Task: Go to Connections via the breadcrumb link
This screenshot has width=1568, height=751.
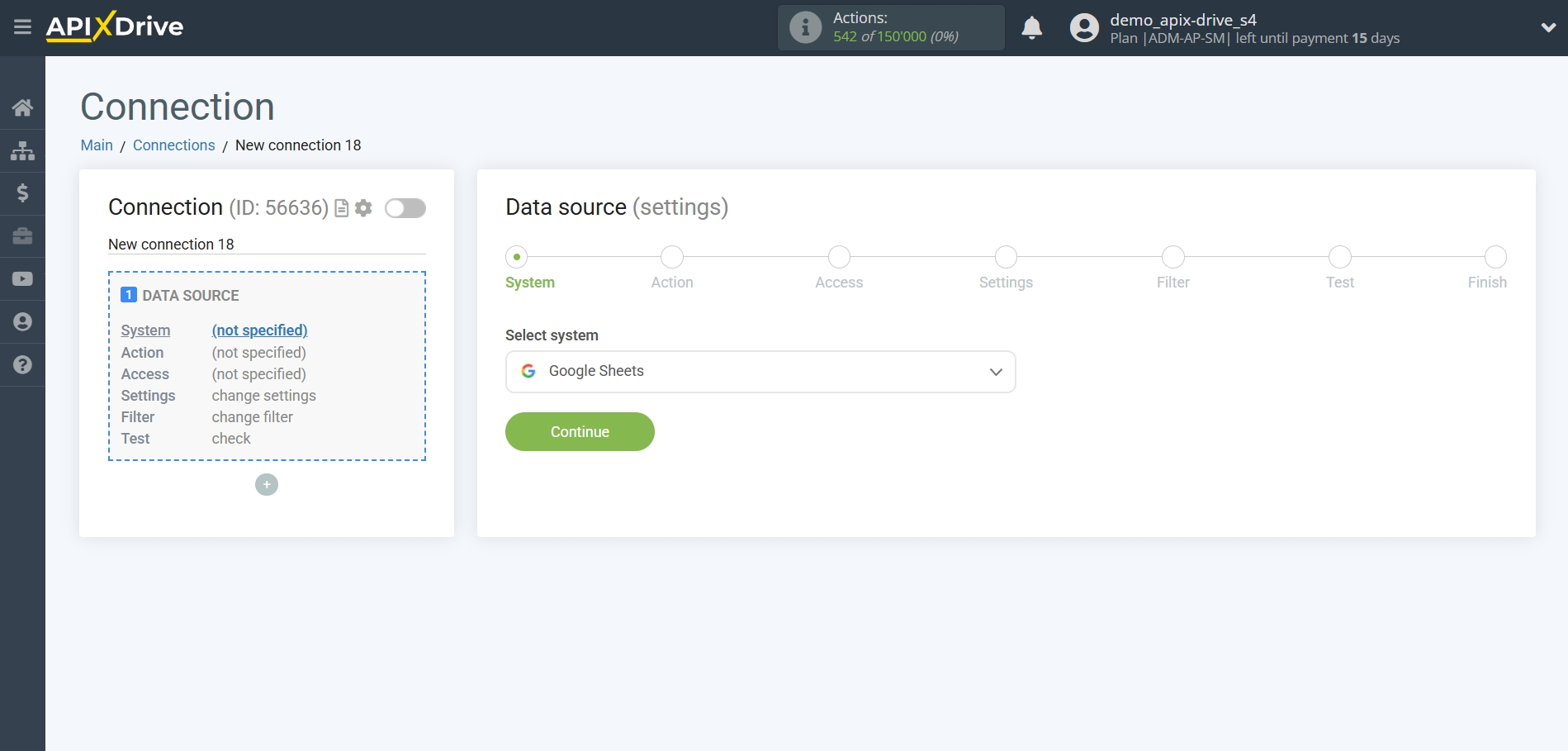Action: pos(173,145)
